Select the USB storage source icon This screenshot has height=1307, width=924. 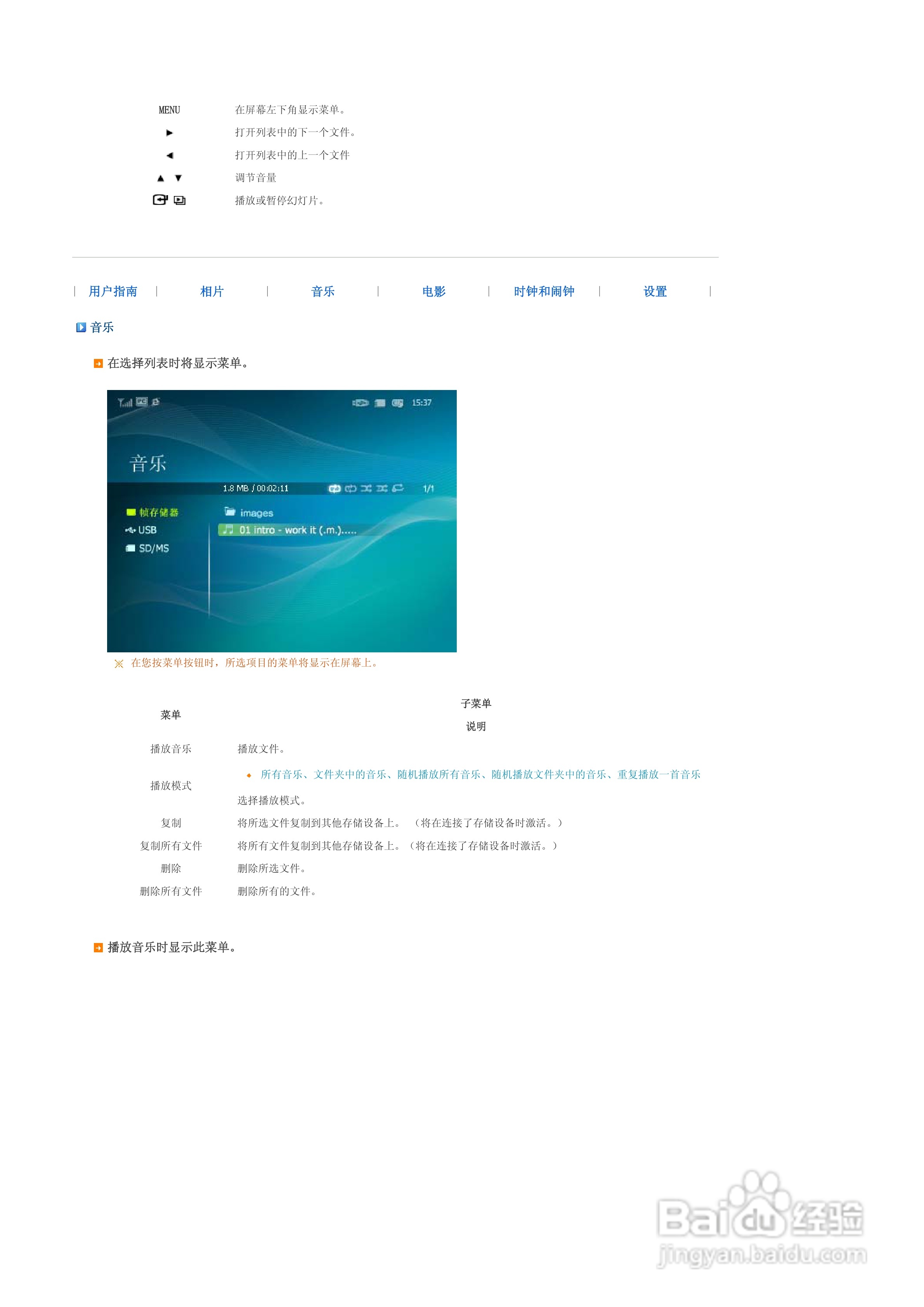click(130, 530)
